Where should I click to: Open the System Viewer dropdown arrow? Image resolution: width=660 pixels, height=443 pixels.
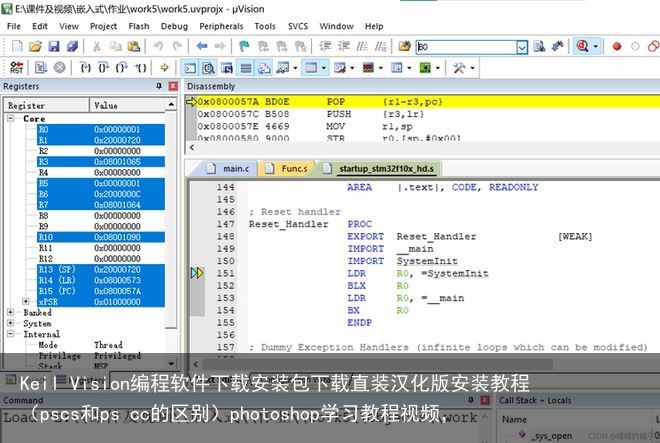tap(438, 68)
